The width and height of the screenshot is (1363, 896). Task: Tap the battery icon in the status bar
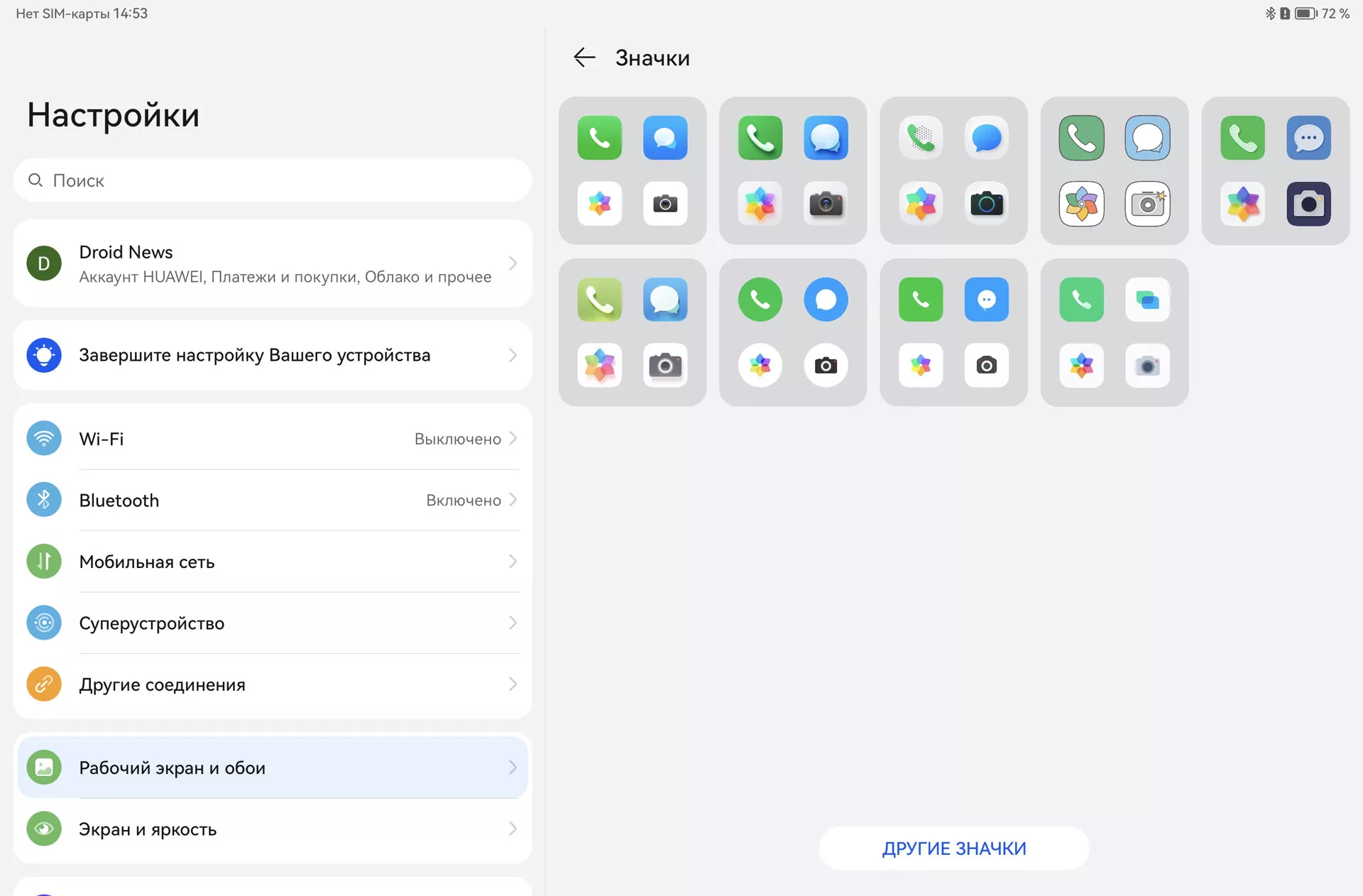tap(1306, 13)
